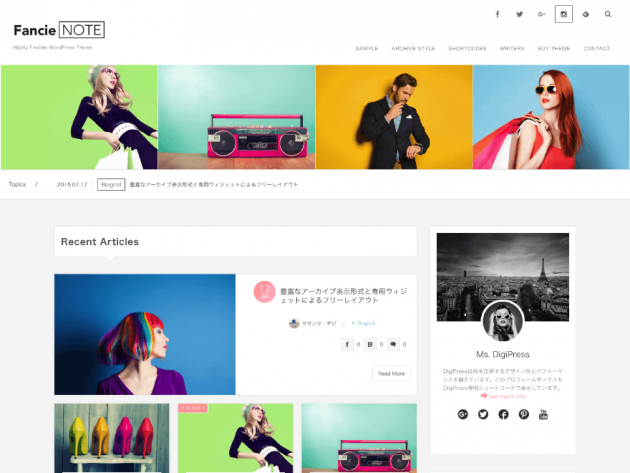The image size is (630, 473).
Task: Open the CONTACT menu item
Action: pyautogui.click(x=597, y=48)
